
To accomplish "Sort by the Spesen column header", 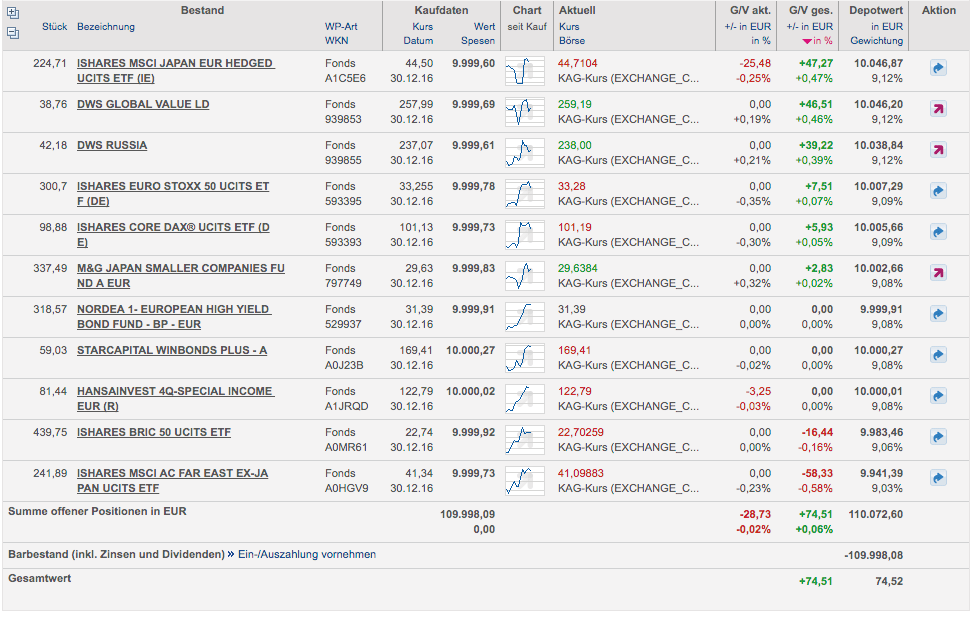I will (478, 41).
